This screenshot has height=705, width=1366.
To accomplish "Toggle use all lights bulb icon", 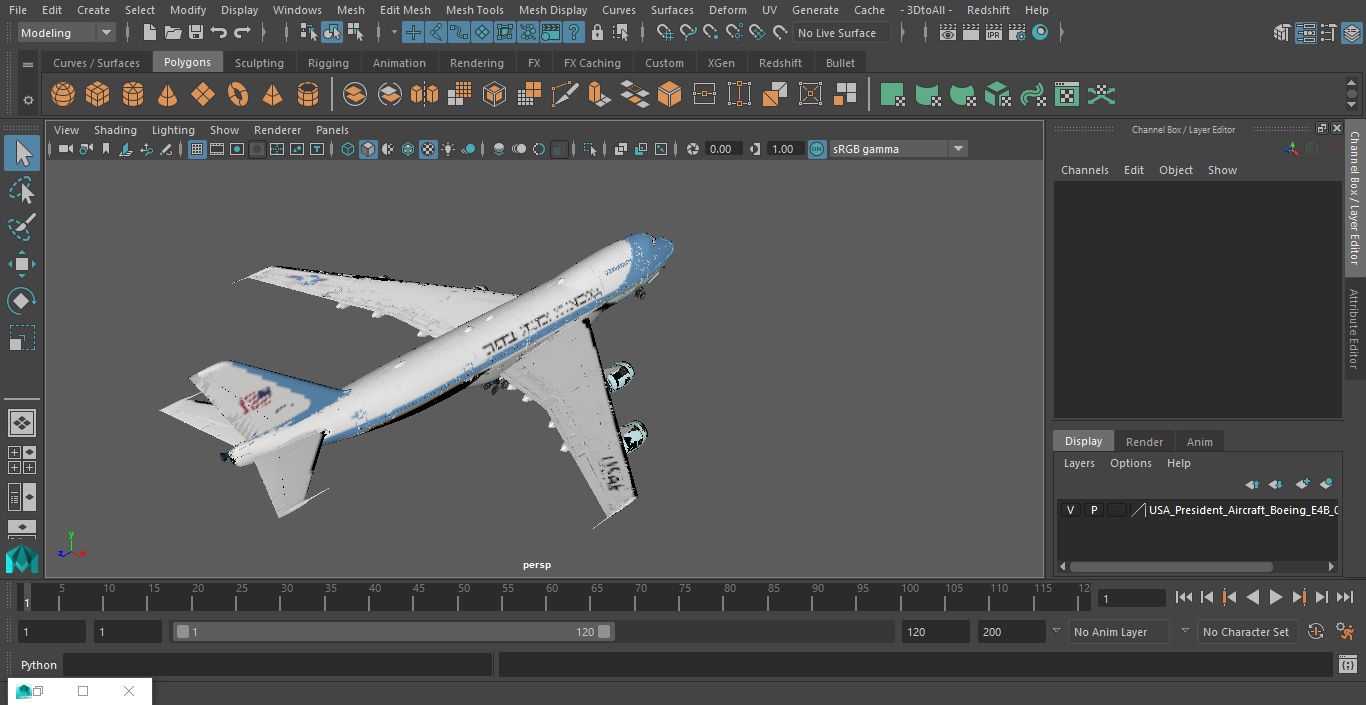I will (448, 149).
